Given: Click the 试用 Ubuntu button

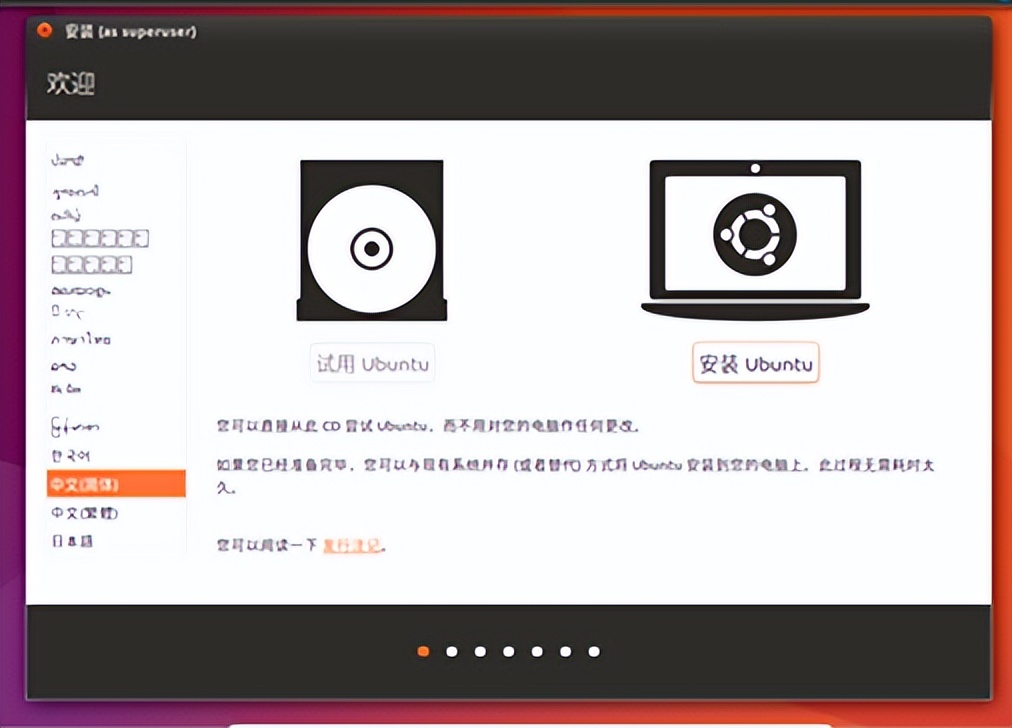Looking at the screenshot, I should pos(371,364).
